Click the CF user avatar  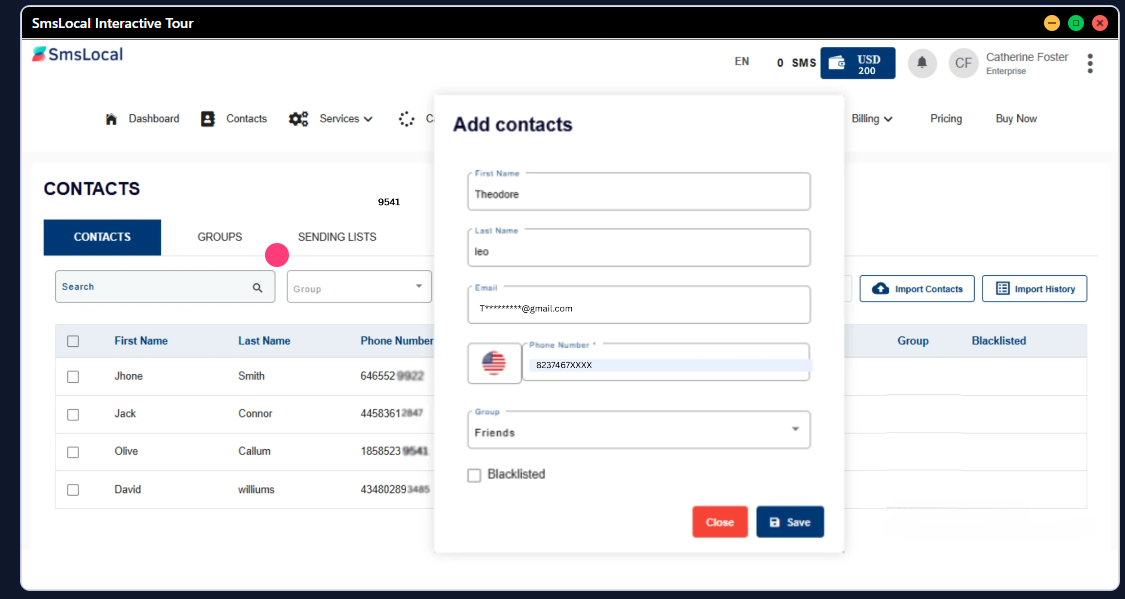pos(964,63)
